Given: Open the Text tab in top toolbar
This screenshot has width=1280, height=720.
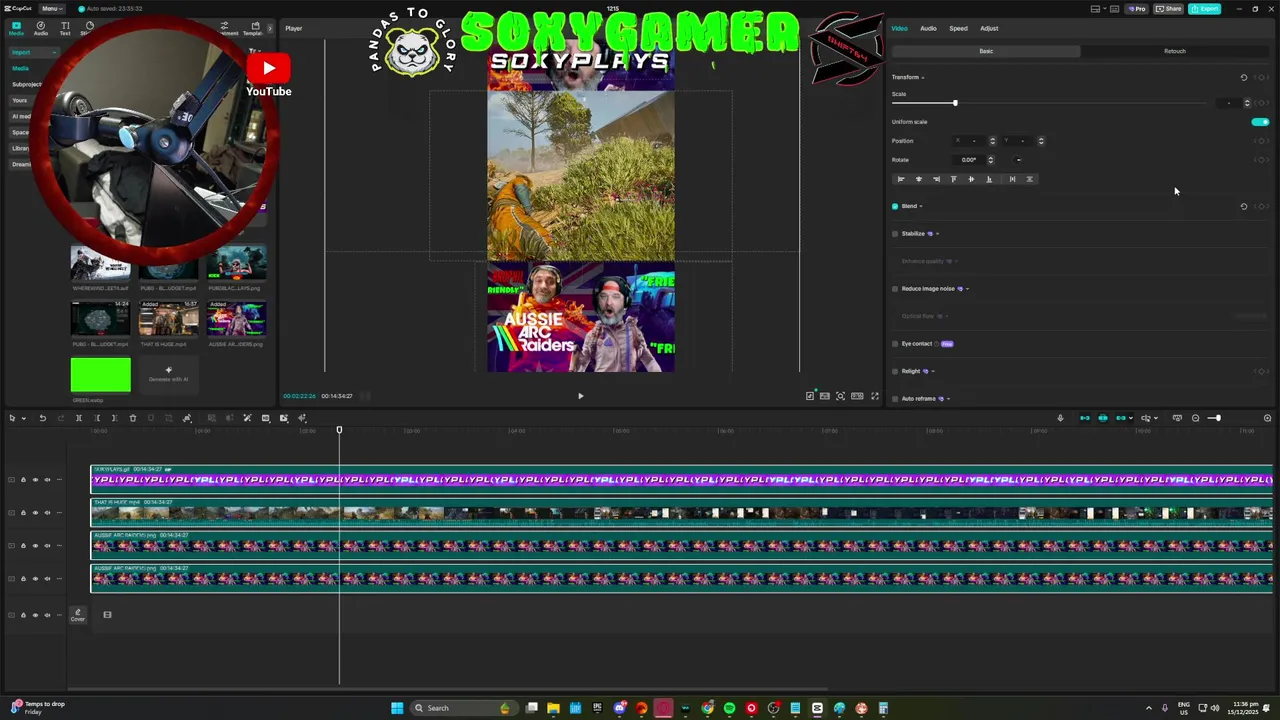Looking at the screenshot, I should click(65, 28).
